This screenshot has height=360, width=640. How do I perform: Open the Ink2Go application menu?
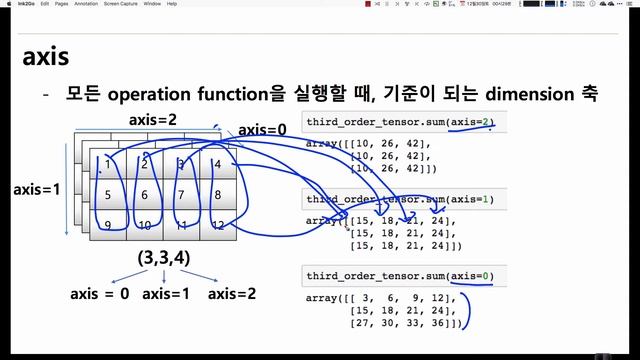click(26, 4)
